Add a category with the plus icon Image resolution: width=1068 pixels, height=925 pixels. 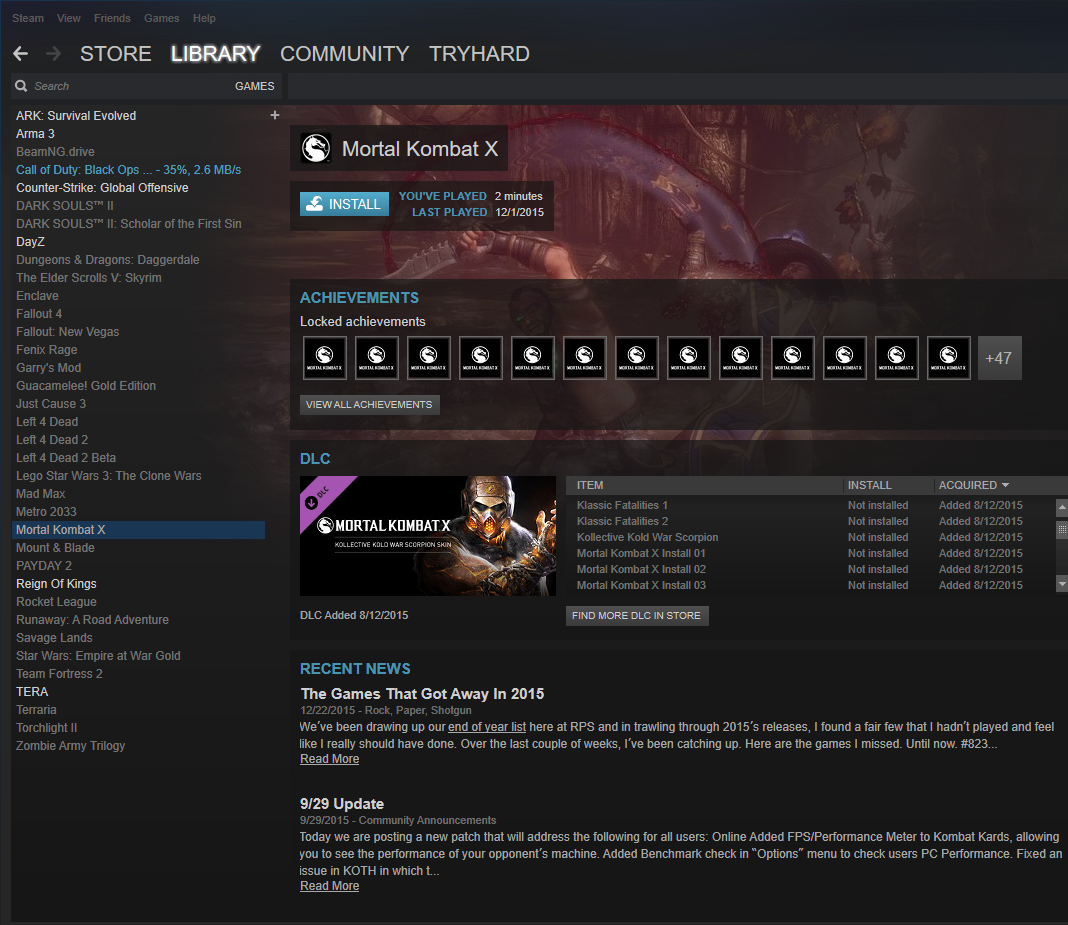pos(274,115)
